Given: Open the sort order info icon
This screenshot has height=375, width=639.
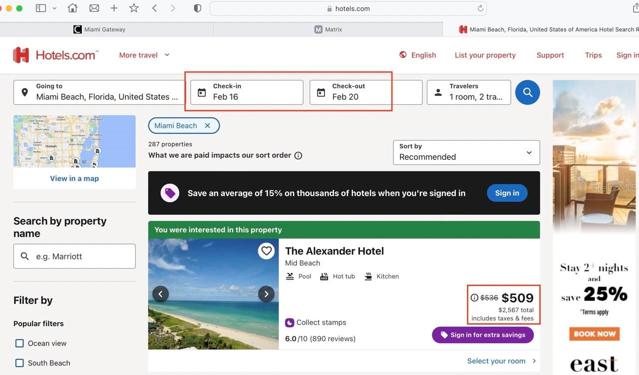Looking at the screenshot, I should click(298, 155).
